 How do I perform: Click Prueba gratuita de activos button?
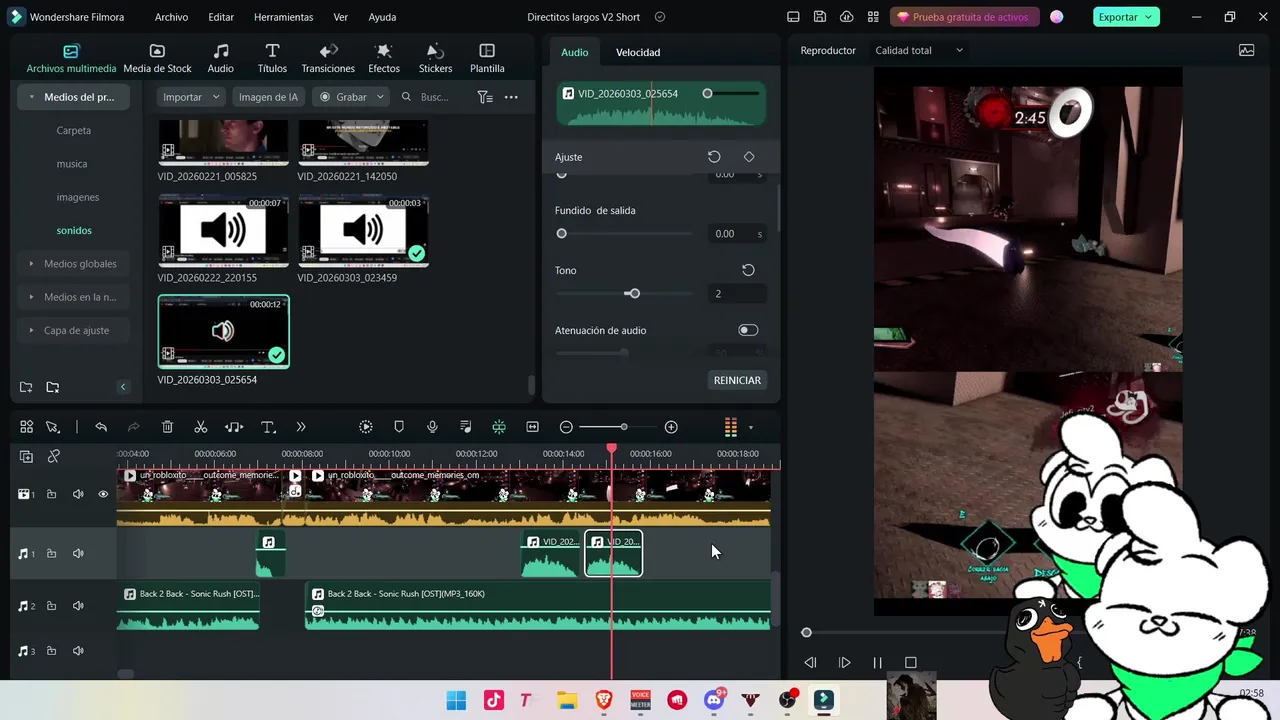pos(964,17)
